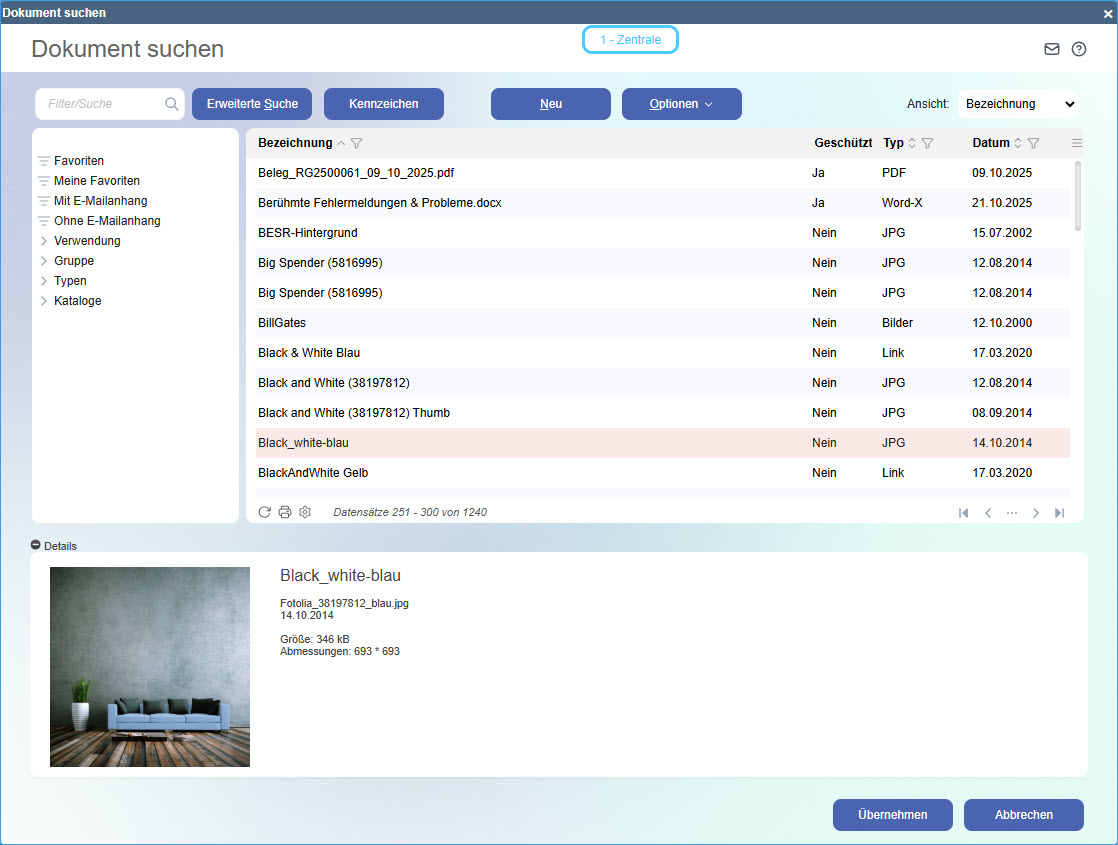Open the Optionen menu
The image size is (1118, 845).
[x=681, y=103]
